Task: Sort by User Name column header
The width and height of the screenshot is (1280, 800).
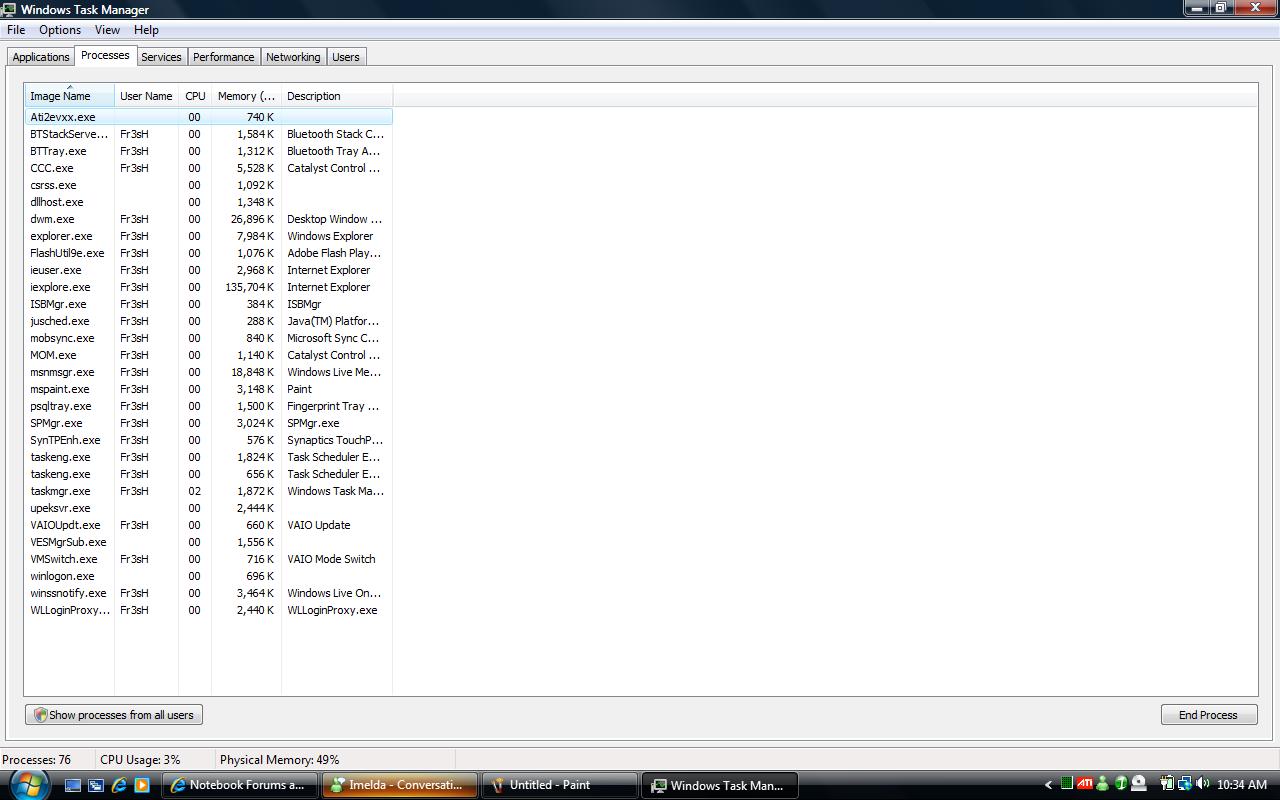Action: (146, 96)
